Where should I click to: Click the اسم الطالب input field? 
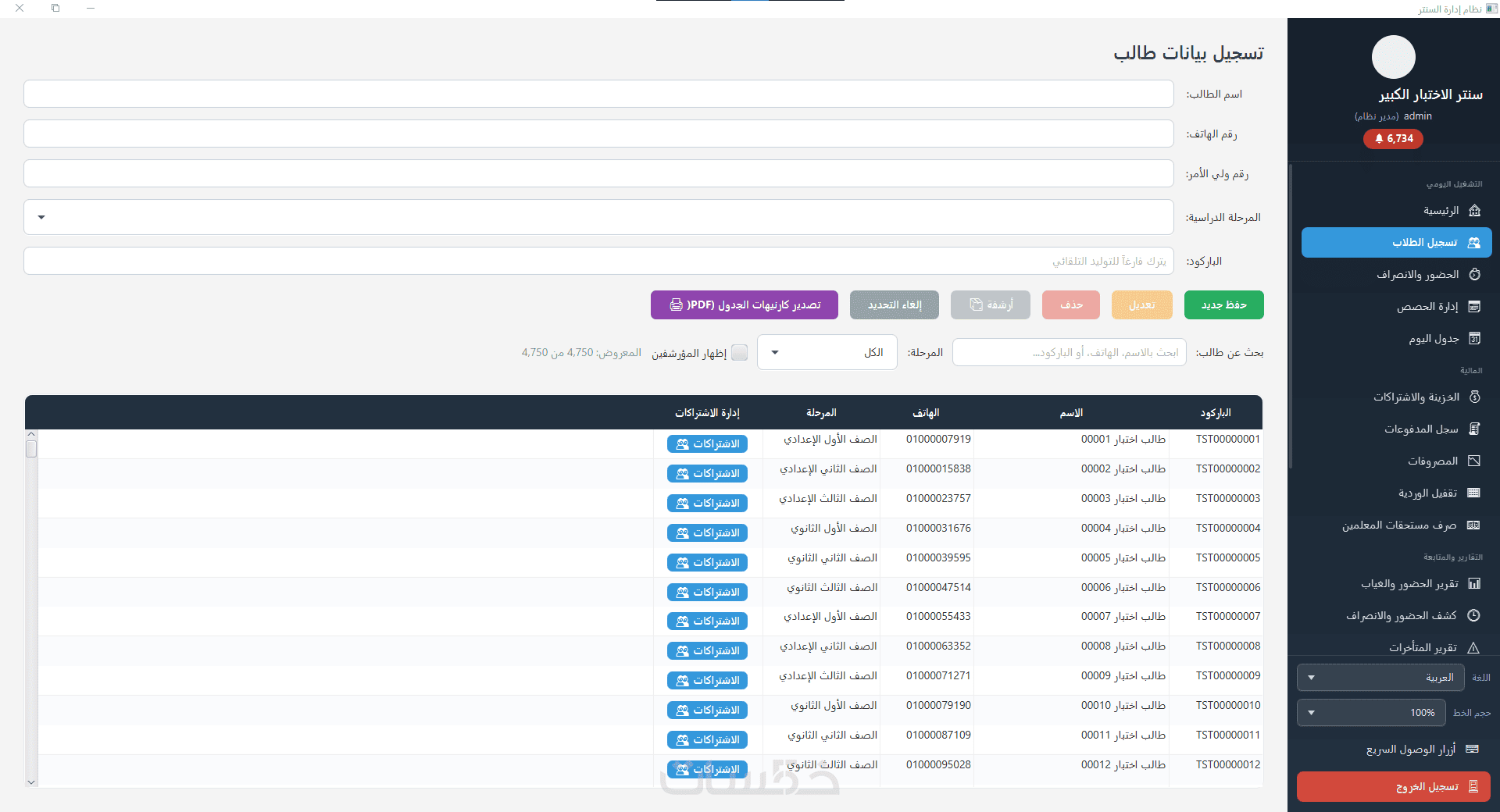pyautogui.click(x=598, y=94)
